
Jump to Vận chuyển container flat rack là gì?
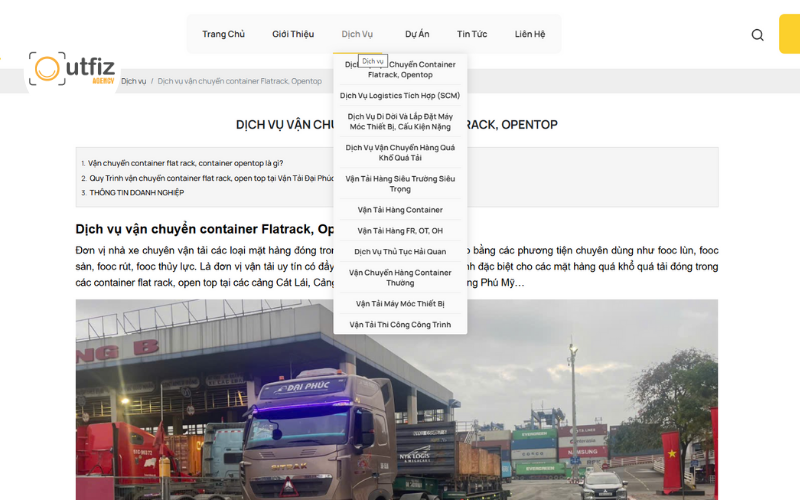(185, 163)
